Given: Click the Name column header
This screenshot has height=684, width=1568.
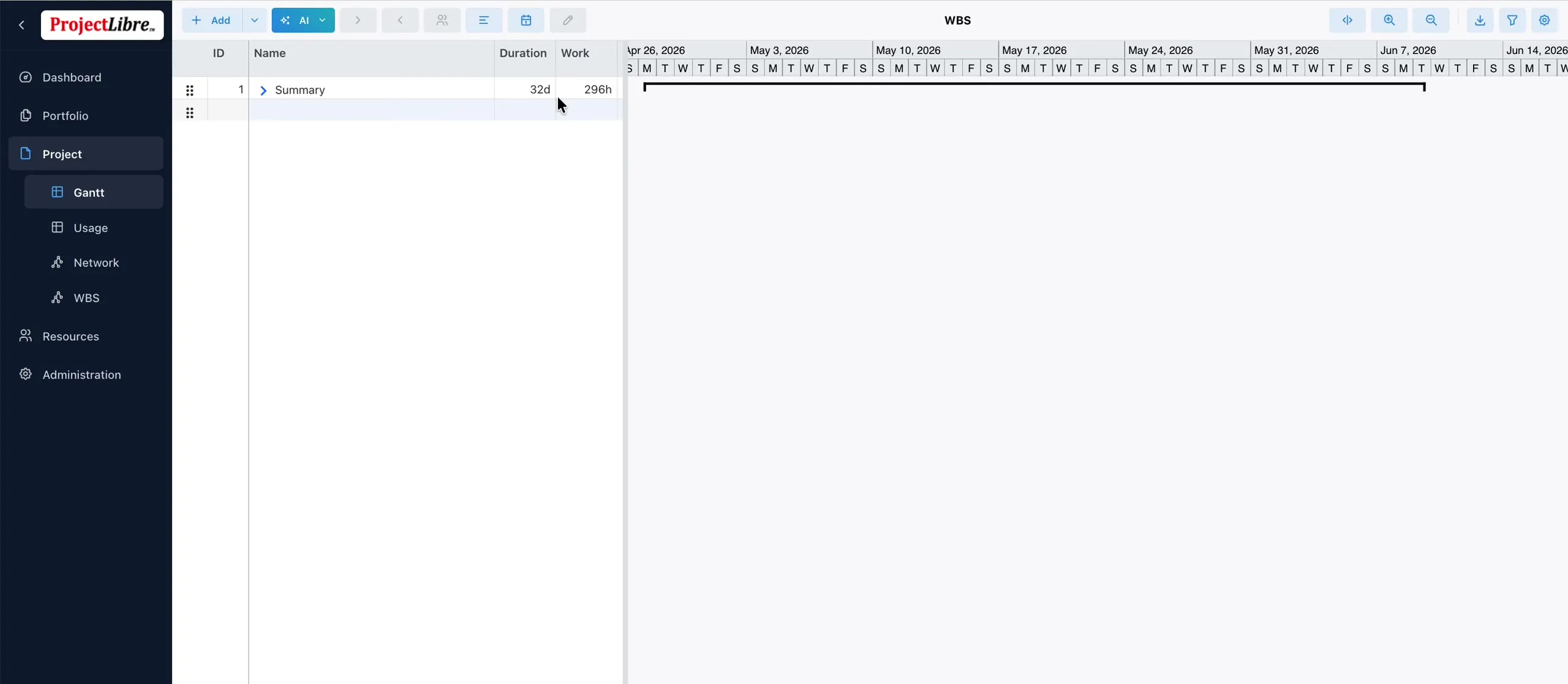Looking at the screenshot, I should point(371,53).
